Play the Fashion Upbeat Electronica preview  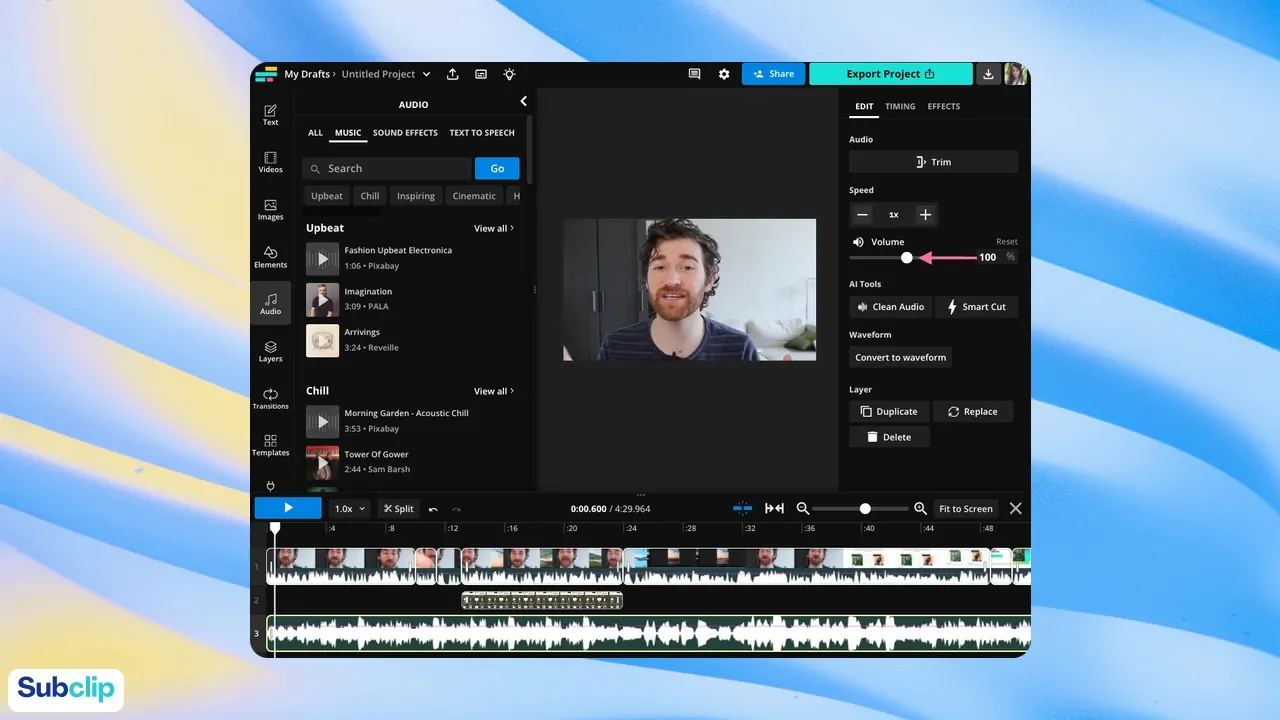click(x=322, y=259)
